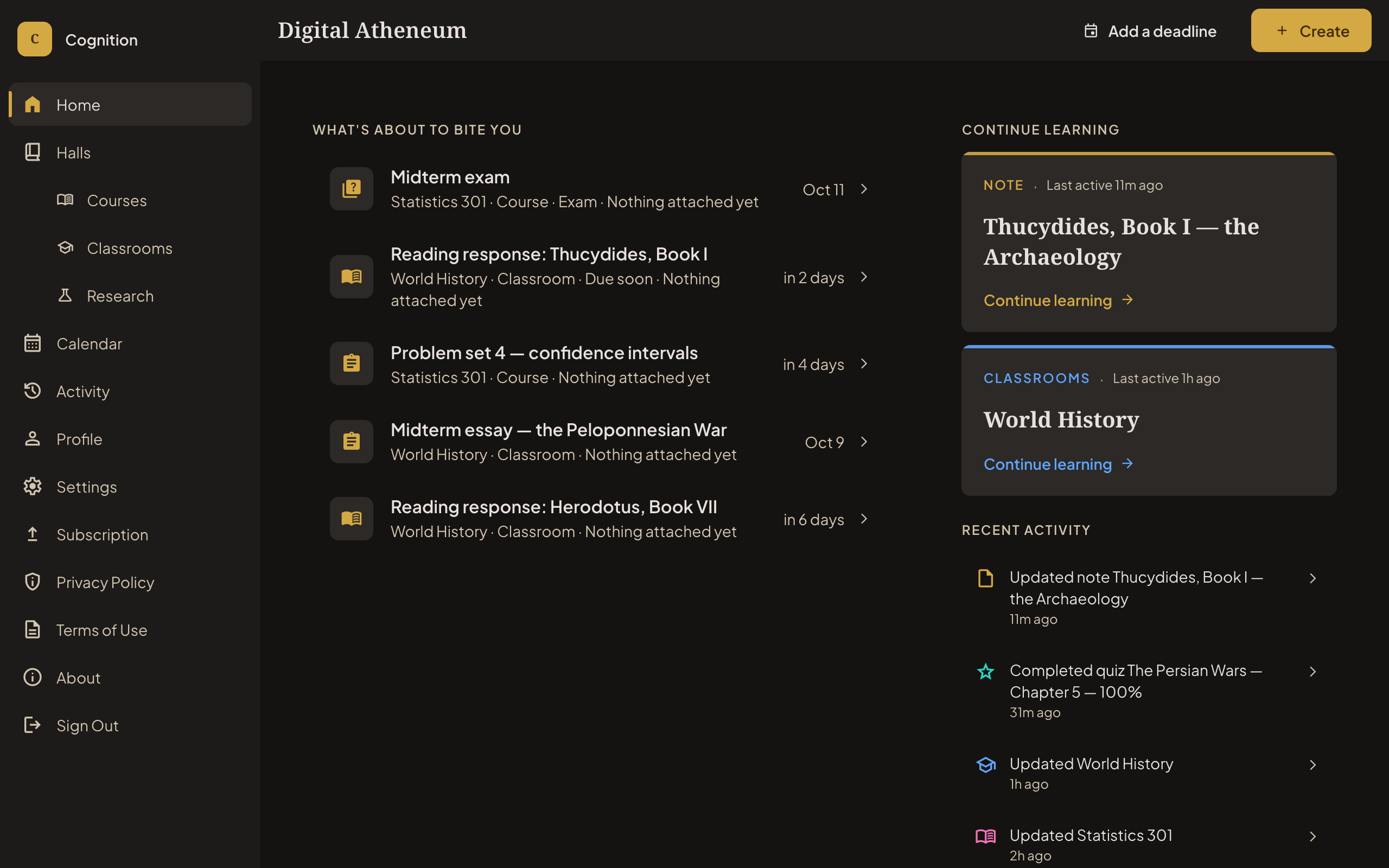Click the Calendar icon in sidebar
This screenshot has width=1389, height=868.
(x=32, y=343)
